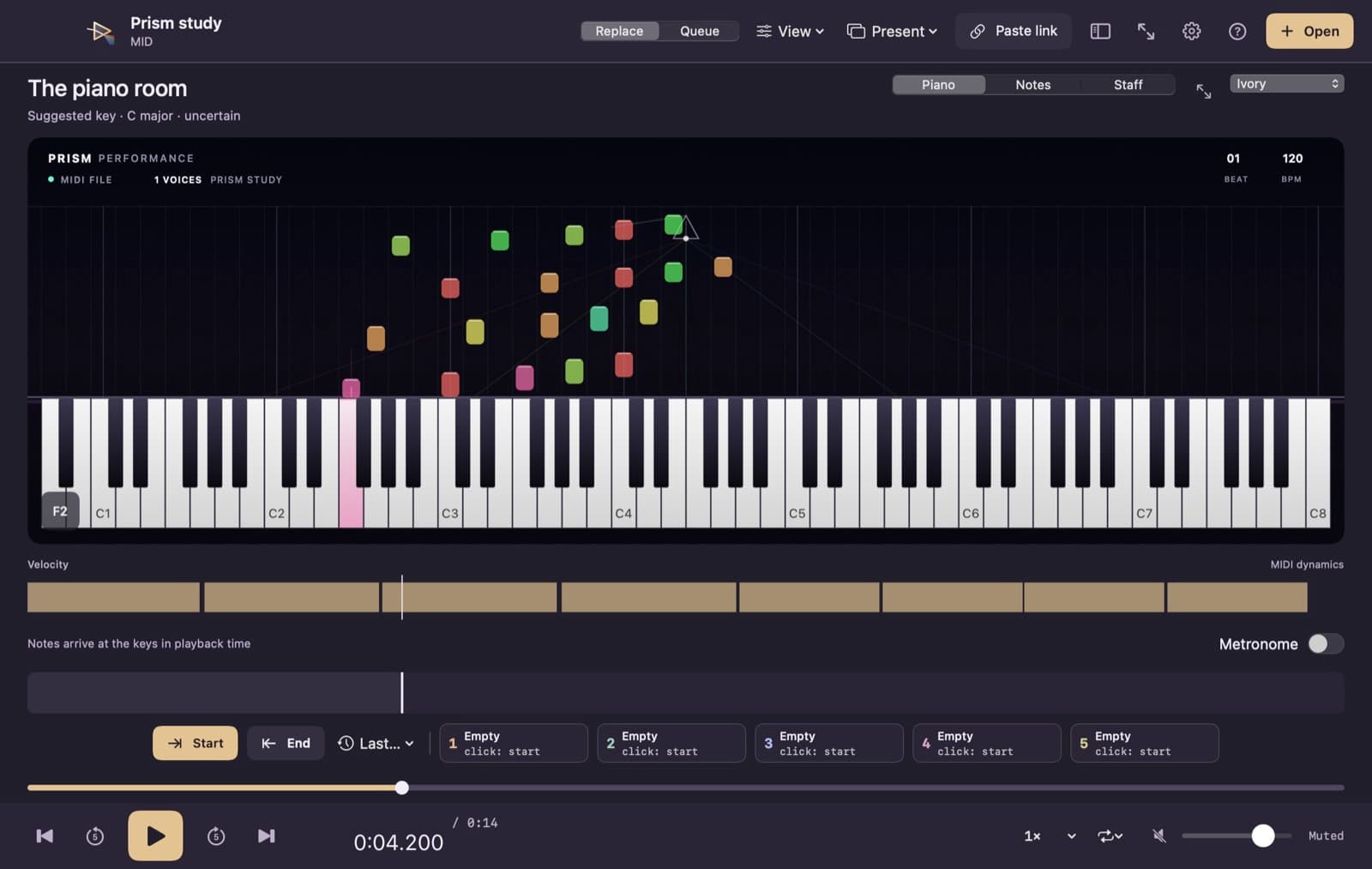This screenshot has width=1372, height=869.
Task: Open playback speed 1x dropdown
Action: [1050, 836]
